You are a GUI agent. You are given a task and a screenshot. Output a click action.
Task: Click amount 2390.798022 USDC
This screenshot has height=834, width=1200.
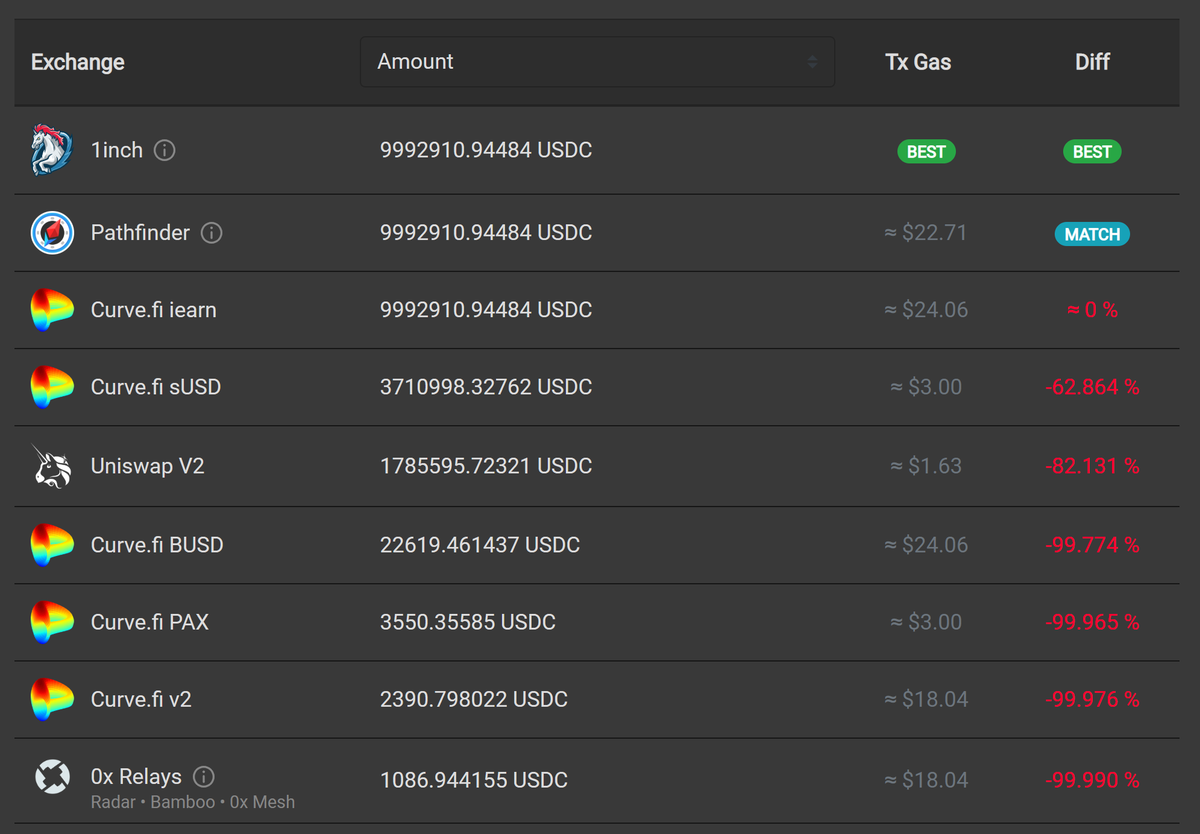[474, 699]
